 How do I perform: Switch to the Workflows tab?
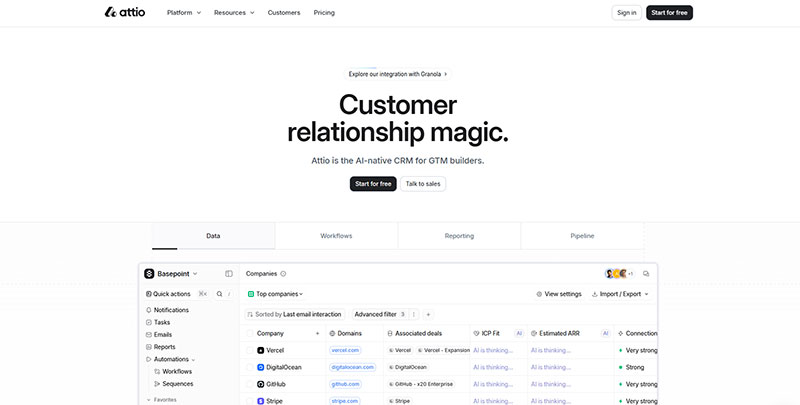click(336, 236)
